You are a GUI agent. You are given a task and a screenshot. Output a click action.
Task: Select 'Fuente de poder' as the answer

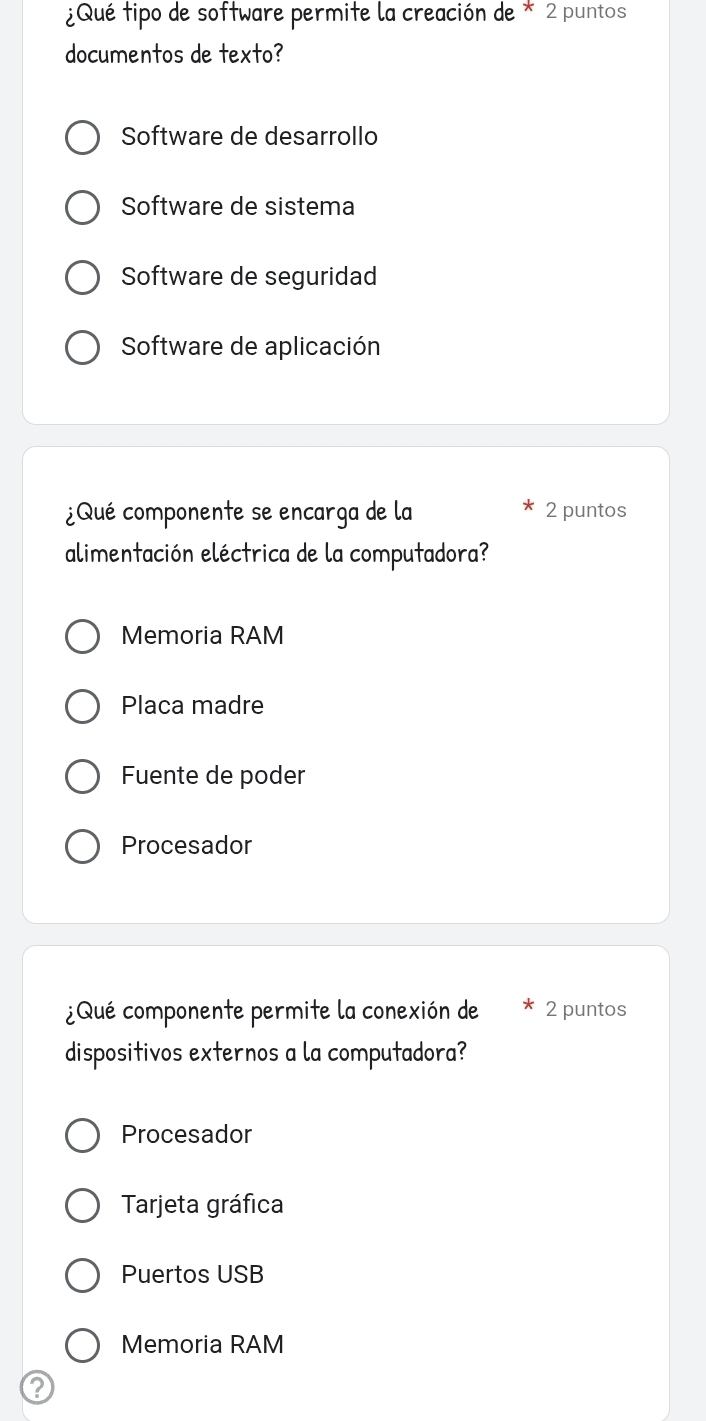pos(82,776)
